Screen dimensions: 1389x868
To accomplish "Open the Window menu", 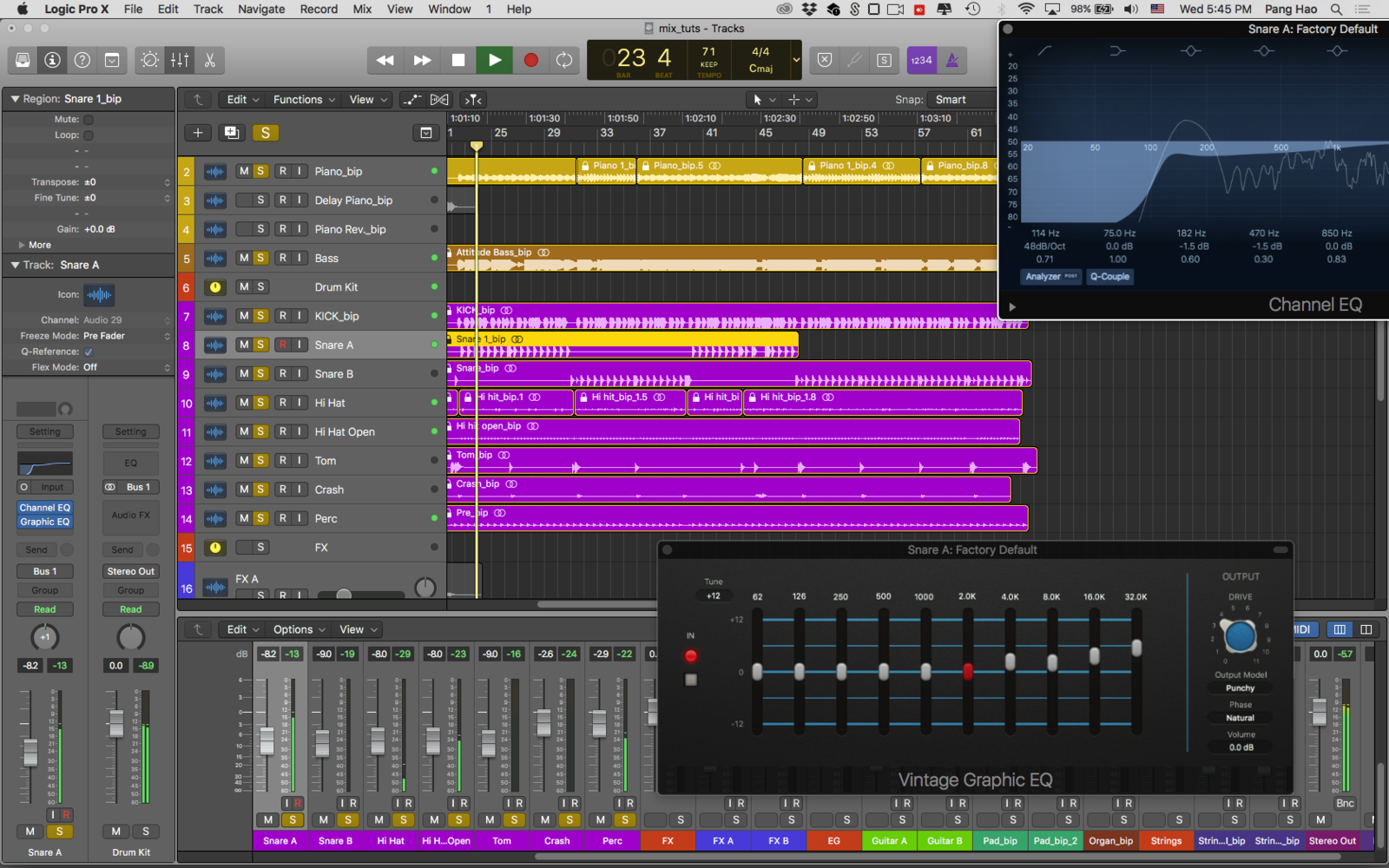I will (449, 9).
